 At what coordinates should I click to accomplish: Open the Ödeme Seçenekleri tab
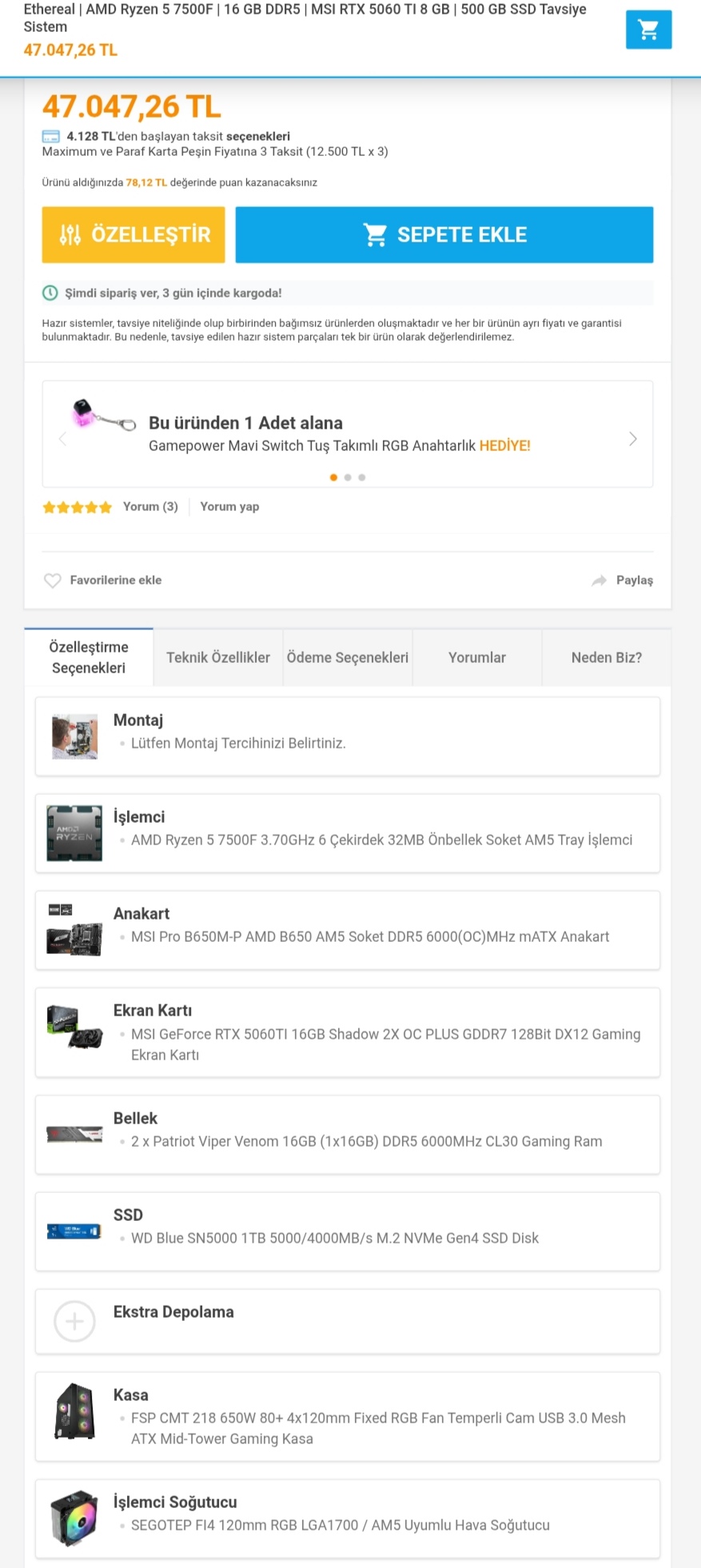click(348, 657)
